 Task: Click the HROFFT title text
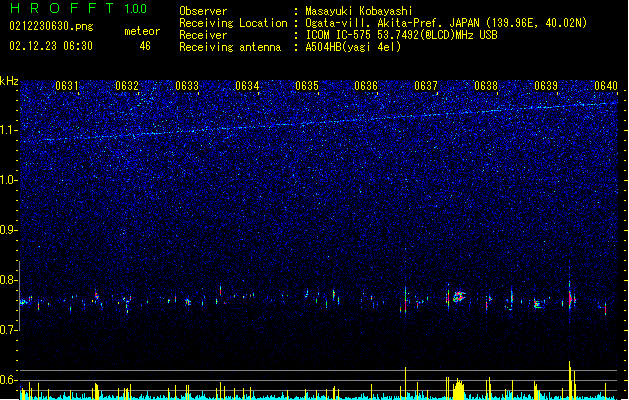pyautogui.click(x=61, y=8)
